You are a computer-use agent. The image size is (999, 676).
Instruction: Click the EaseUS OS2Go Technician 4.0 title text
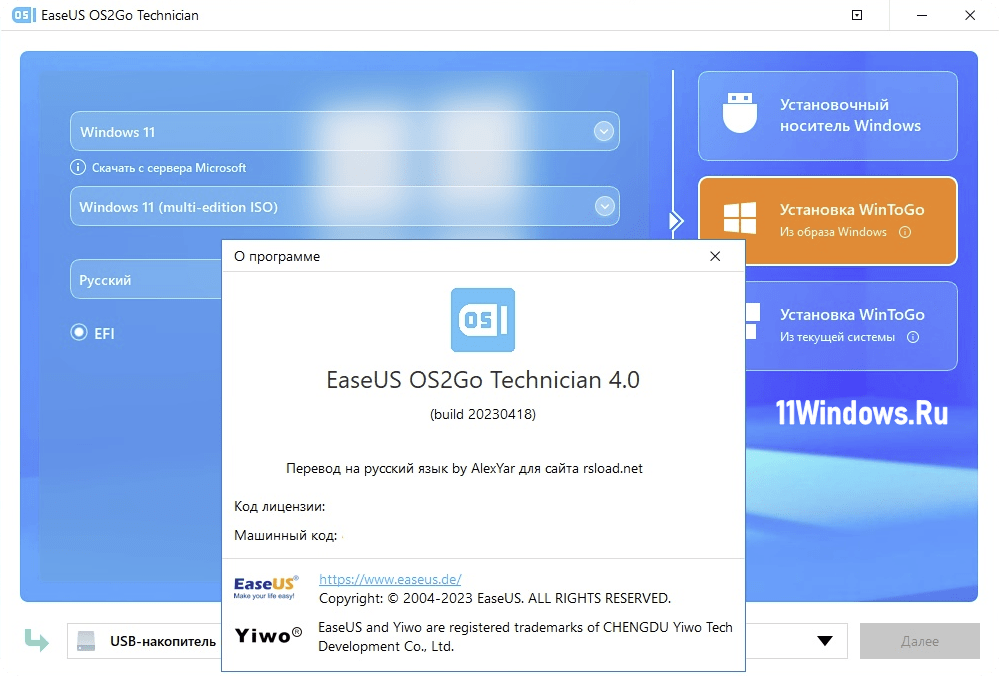[x=483, y=380]
